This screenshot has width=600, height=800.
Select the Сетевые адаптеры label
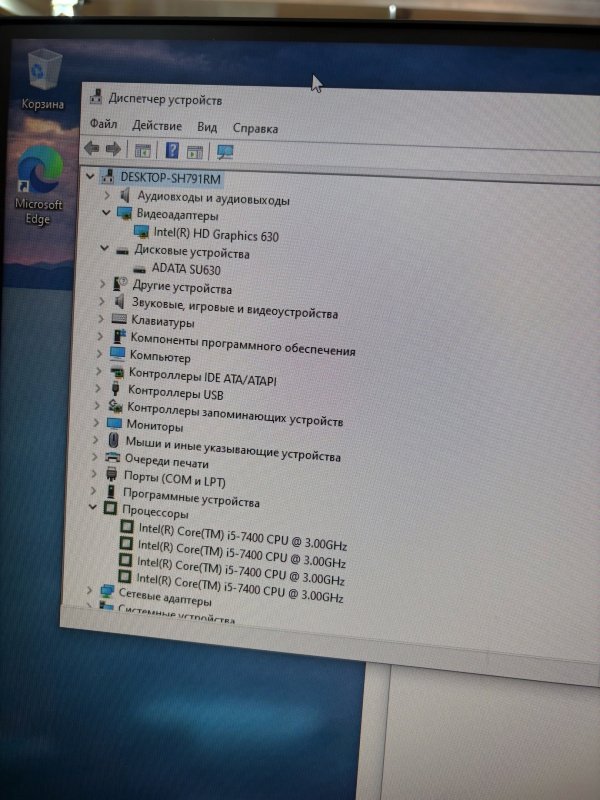pos(165,596)
